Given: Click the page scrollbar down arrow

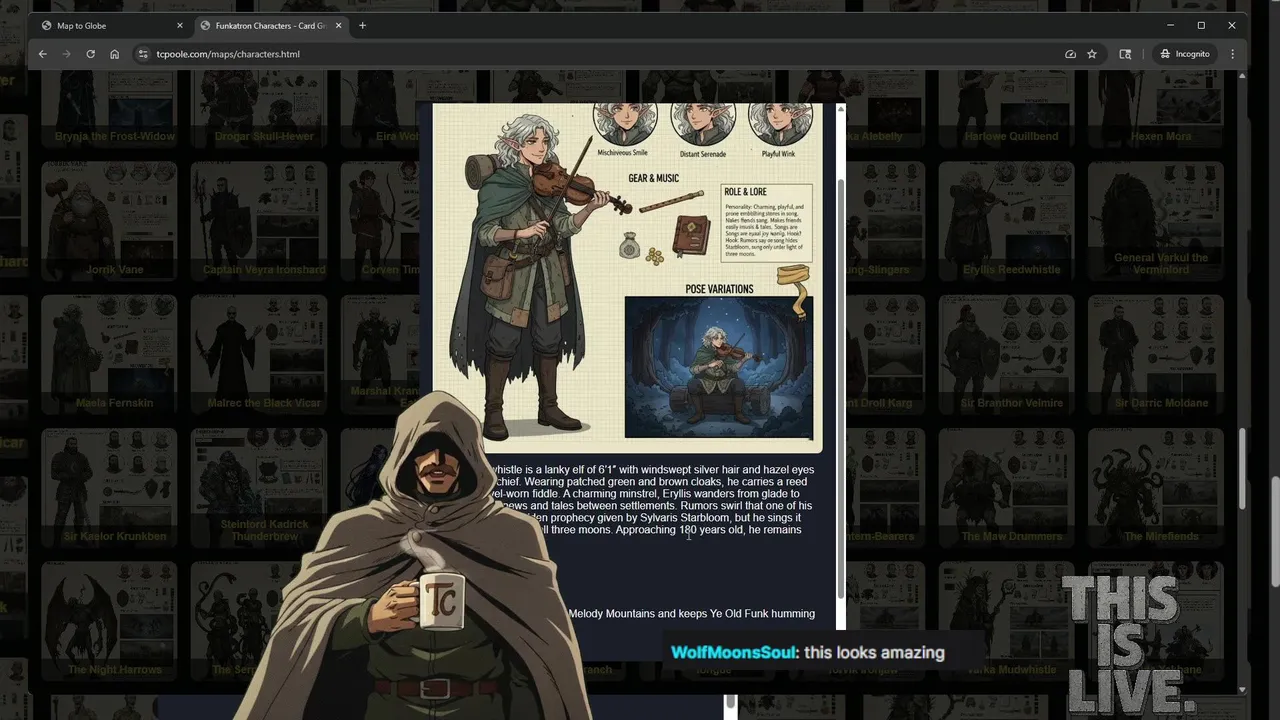Looking at the screenshot, I should (1242, 689).
